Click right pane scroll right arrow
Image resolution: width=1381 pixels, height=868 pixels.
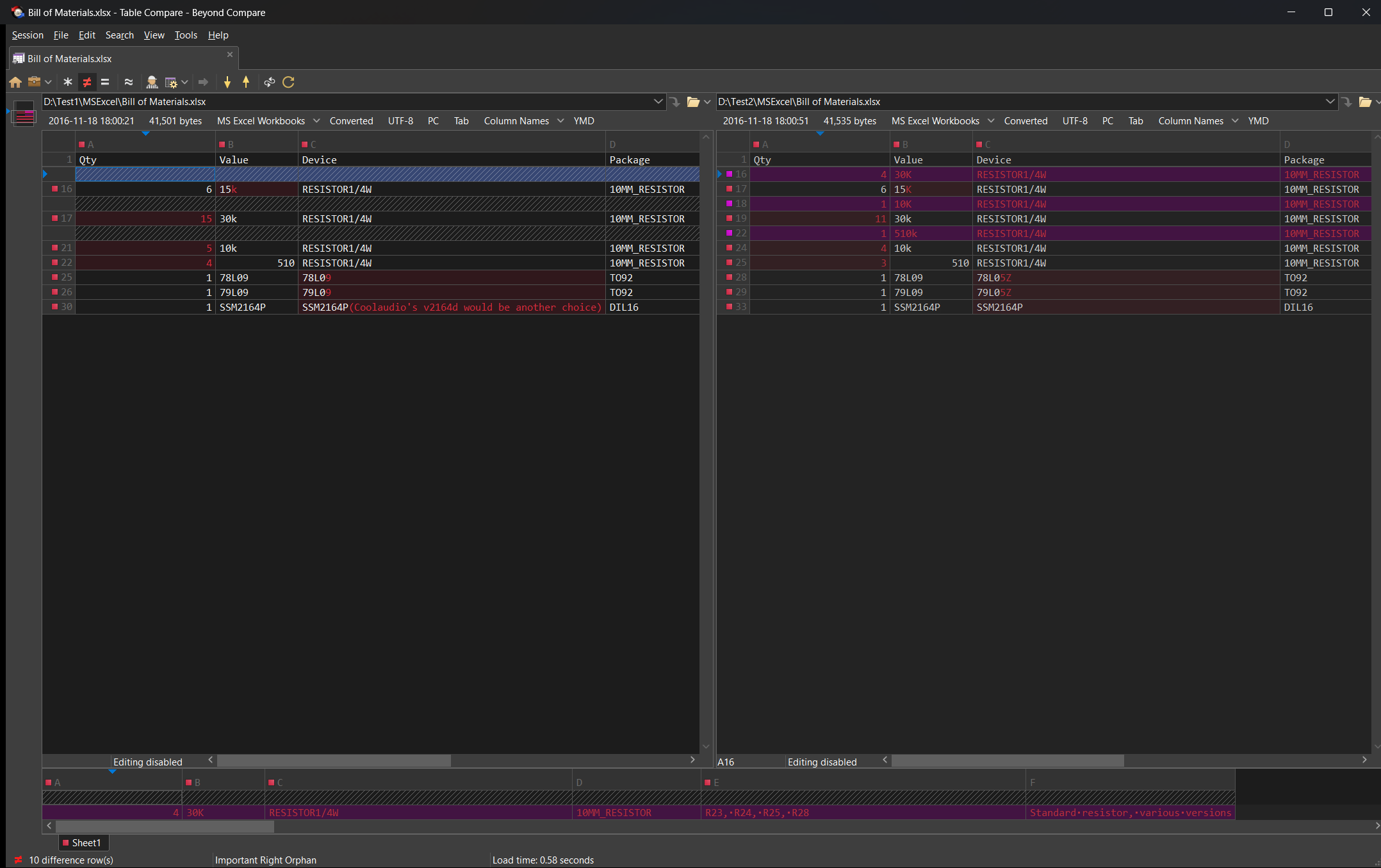click(x=1364, y=760)
